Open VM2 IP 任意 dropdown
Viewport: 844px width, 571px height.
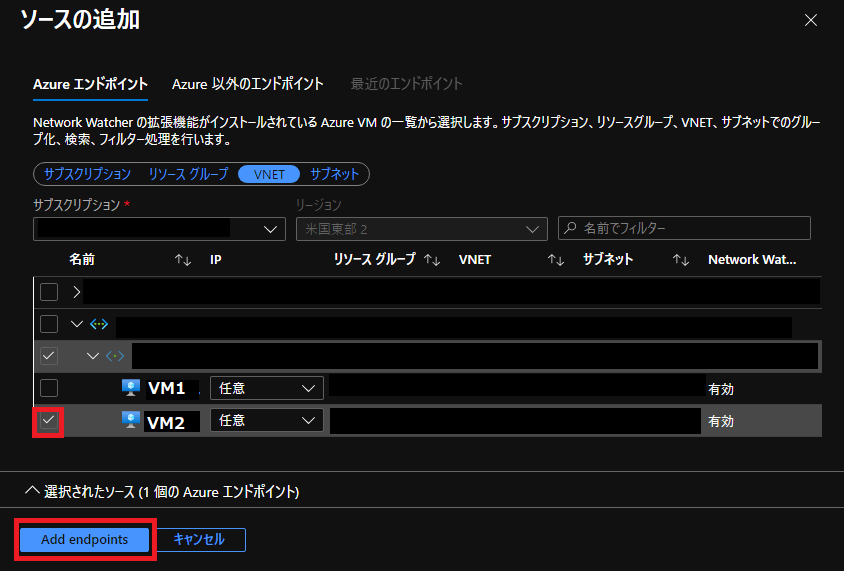click(266, 420)
